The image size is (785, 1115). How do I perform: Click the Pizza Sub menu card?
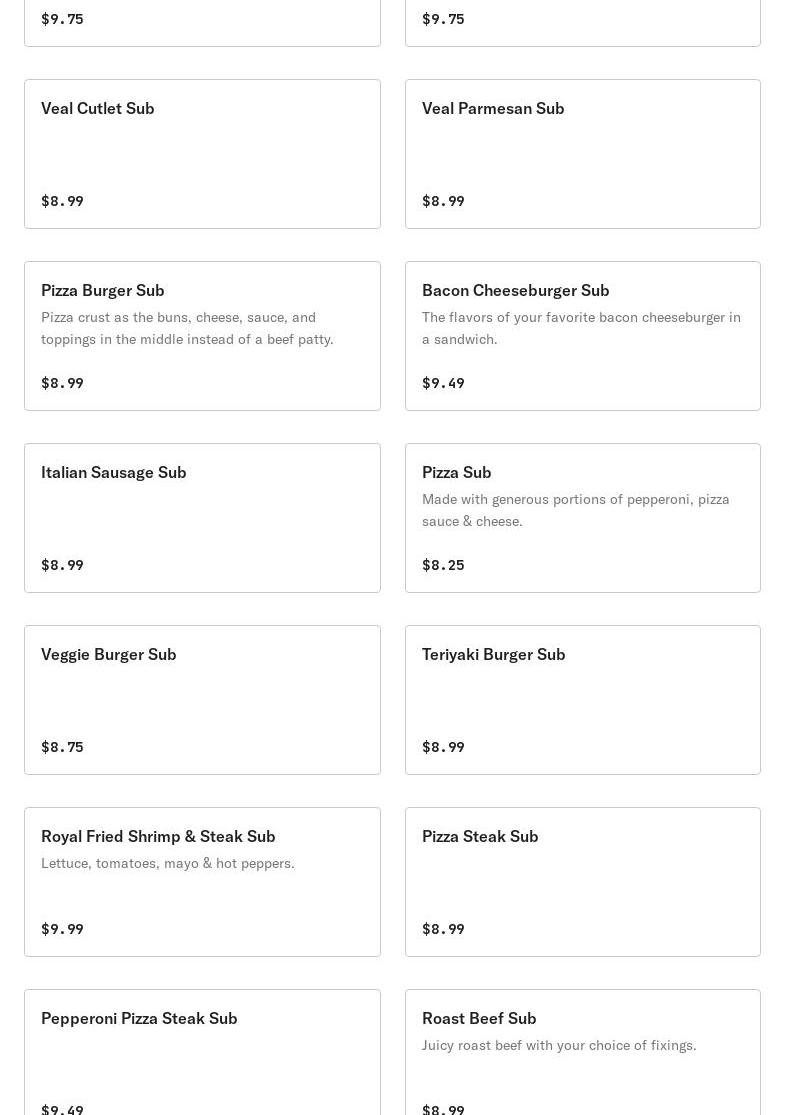coord(582,518)
